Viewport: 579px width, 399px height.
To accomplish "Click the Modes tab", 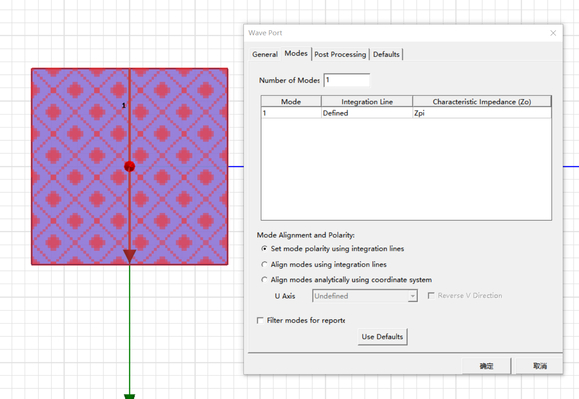I will click(296, 54).
